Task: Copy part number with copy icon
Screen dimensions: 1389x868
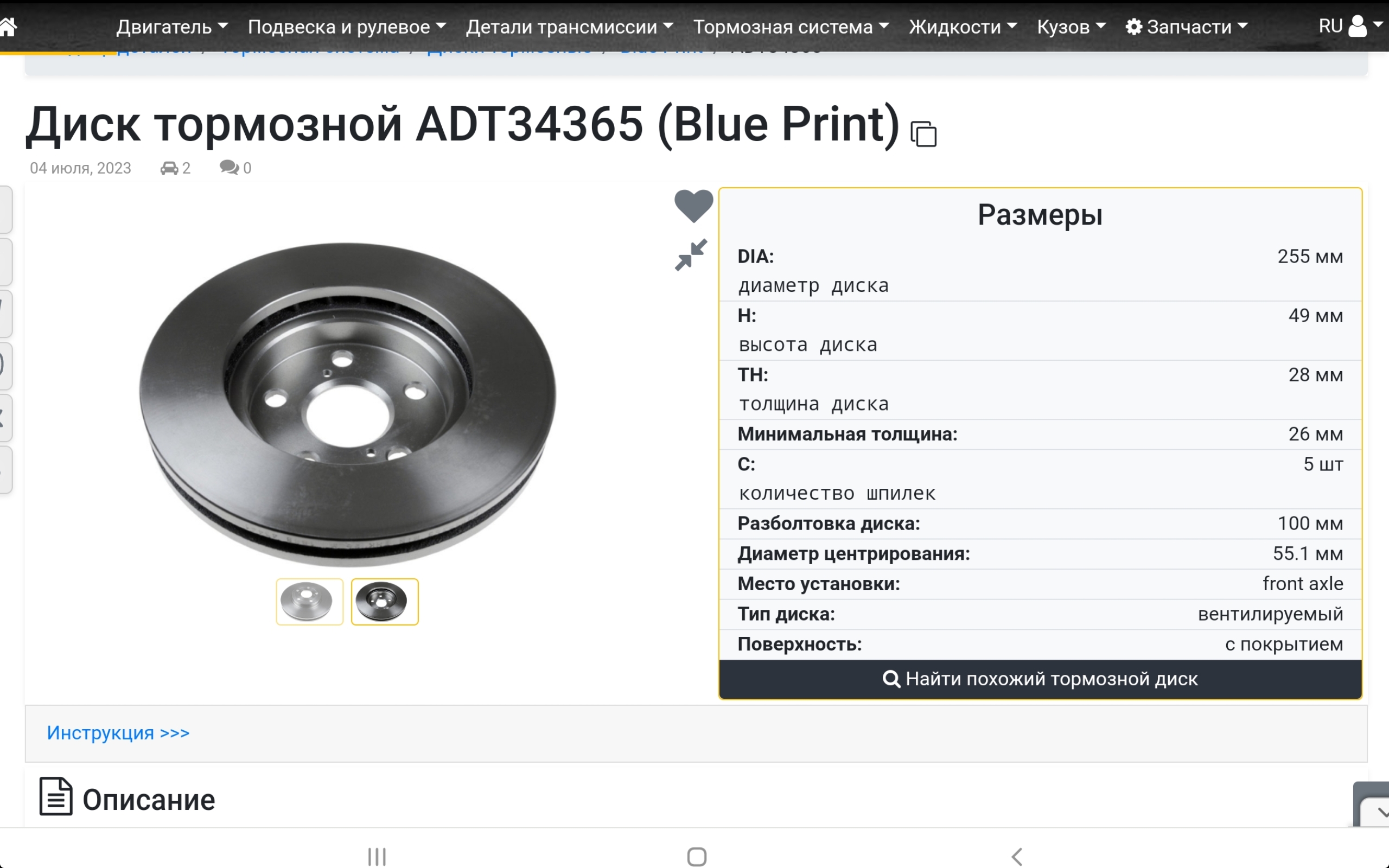Action: tap(923, 134)
